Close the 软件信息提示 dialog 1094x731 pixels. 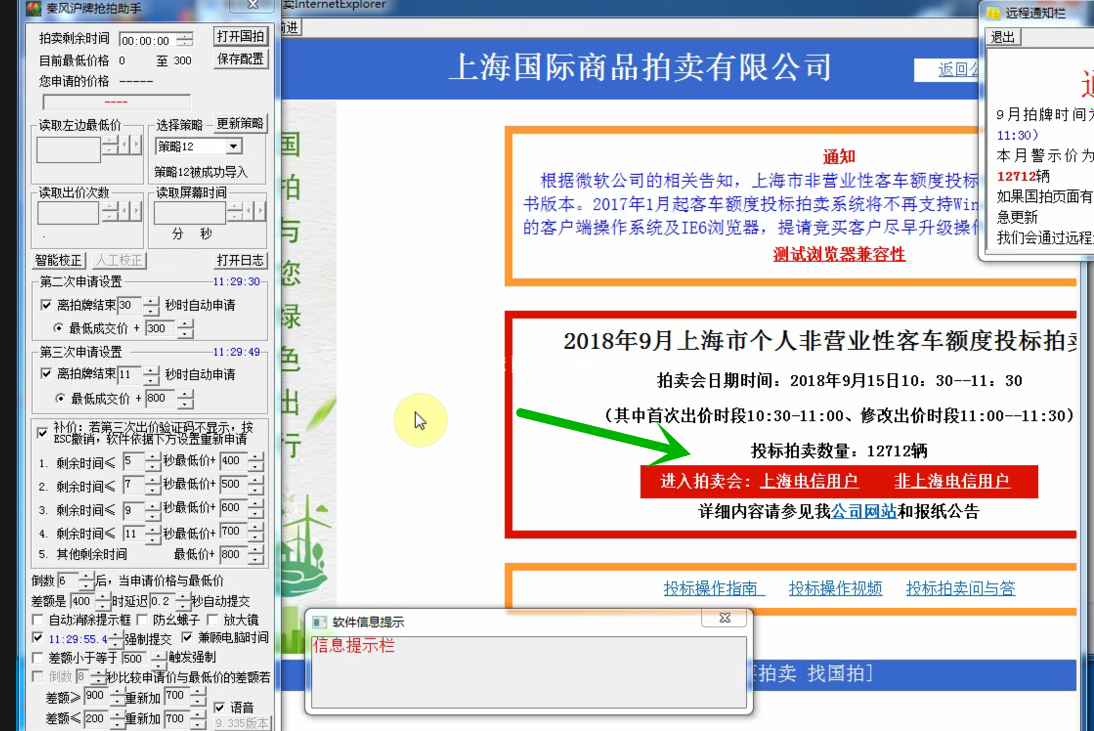(x=725, y=618)
